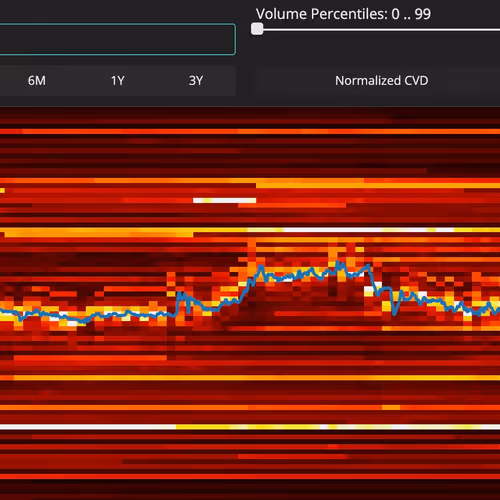The image size is (500, 500).
Task: Click the 'Volume Percentiles: 0 .. 99' label
Action: (x=343, y=14)
